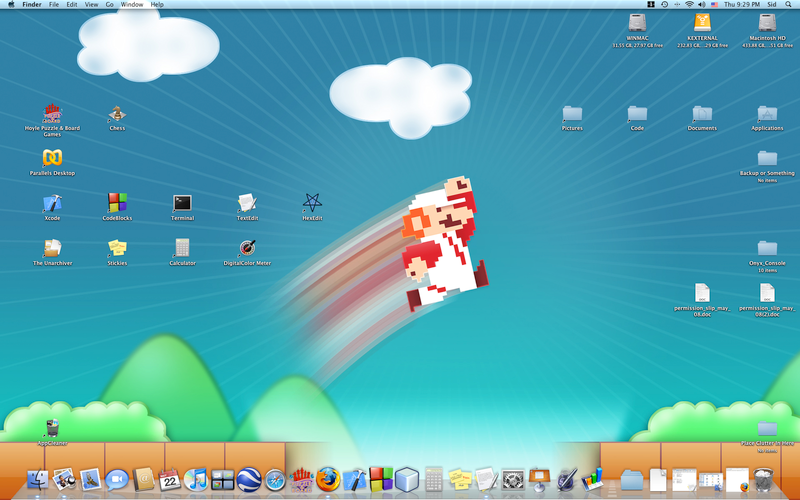The height and width of the screenshot is (500, 800).
Task: Open Parallels Desktop icon
Action: 52,158
